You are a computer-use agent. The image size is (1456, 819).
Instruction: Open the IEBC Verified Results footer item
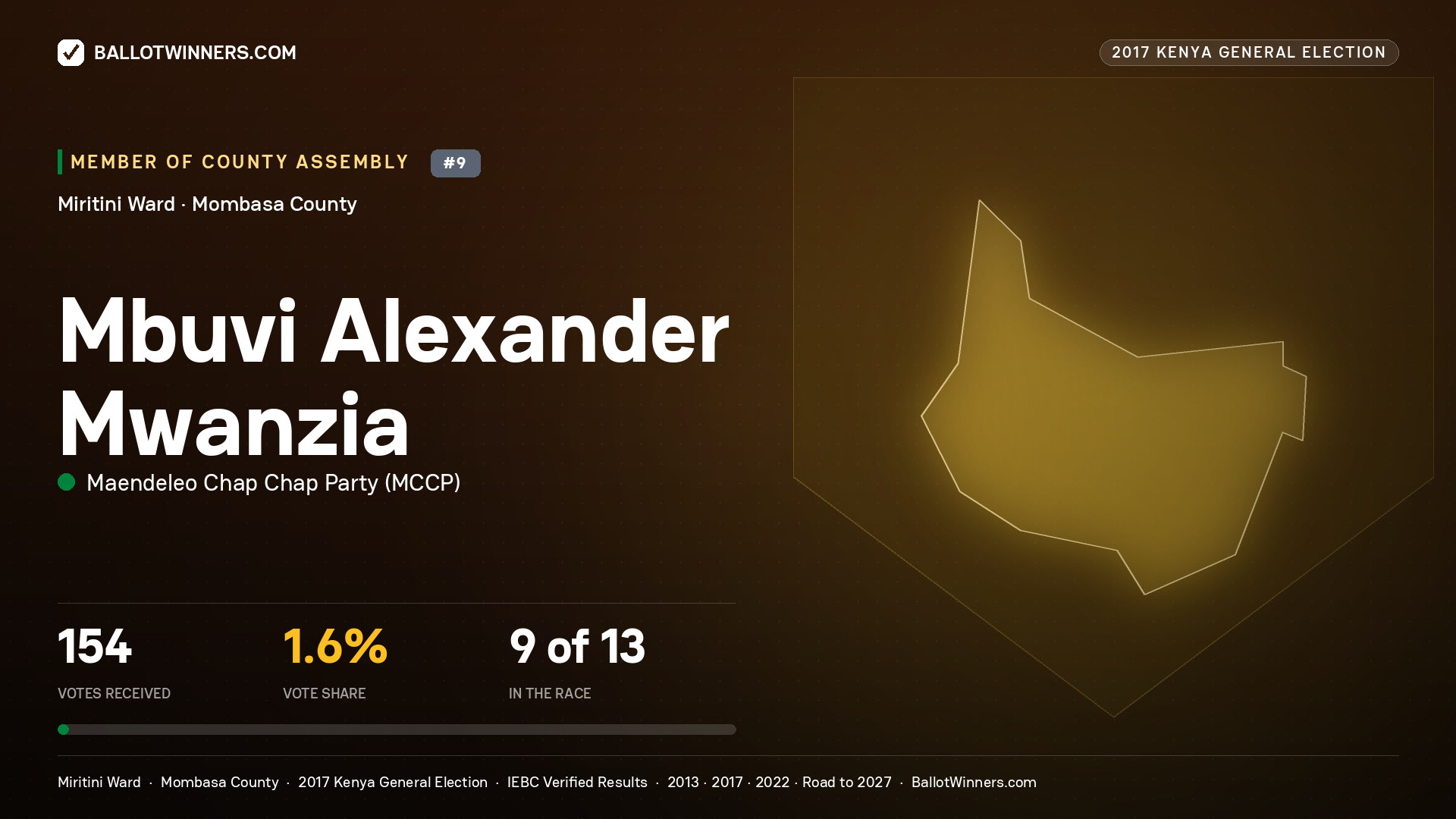pyautogui.click(x=577, y=782)
